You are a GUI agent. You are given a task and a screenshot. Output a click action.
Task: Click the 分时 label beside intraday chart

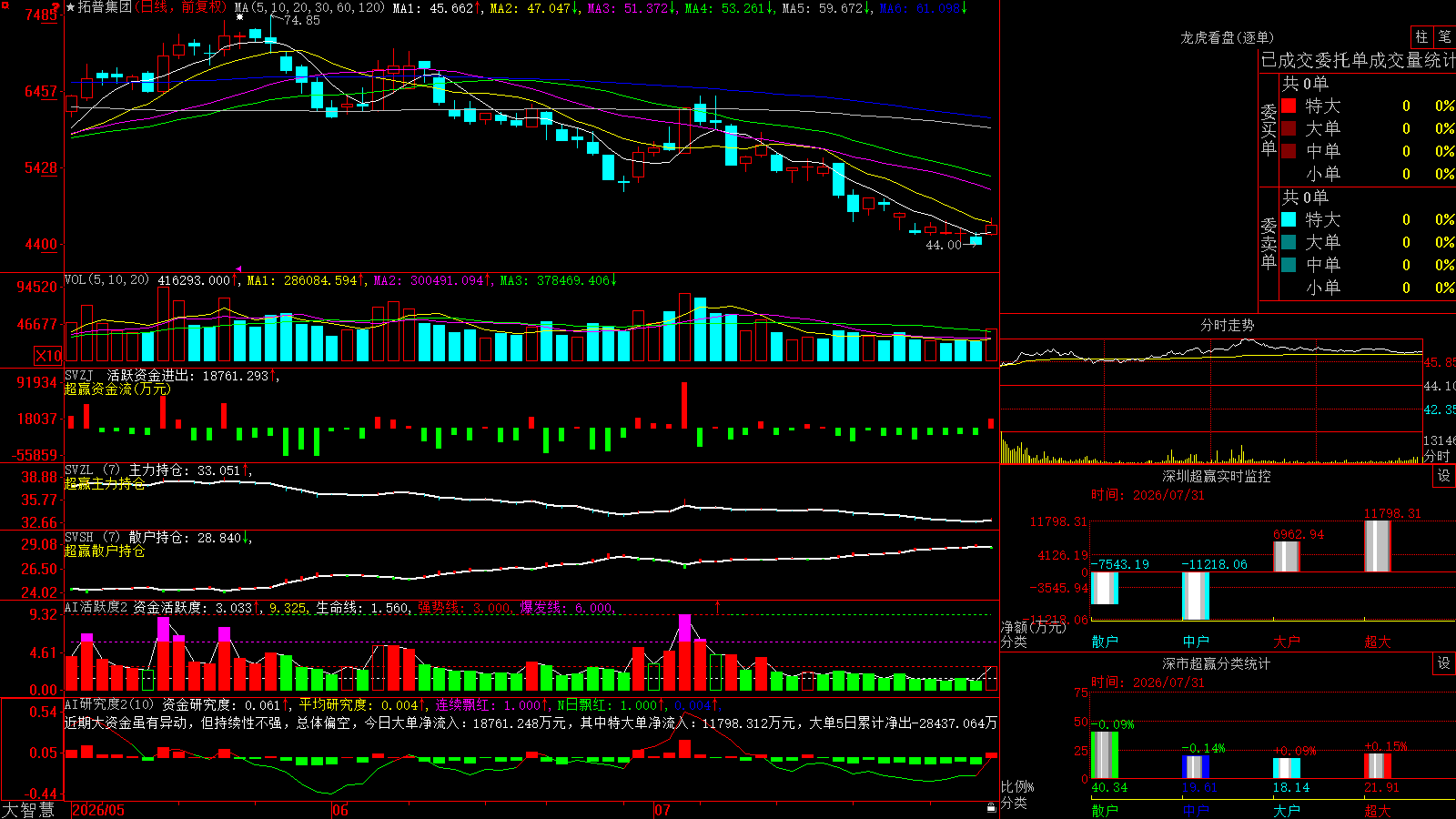click(1437, 456)
